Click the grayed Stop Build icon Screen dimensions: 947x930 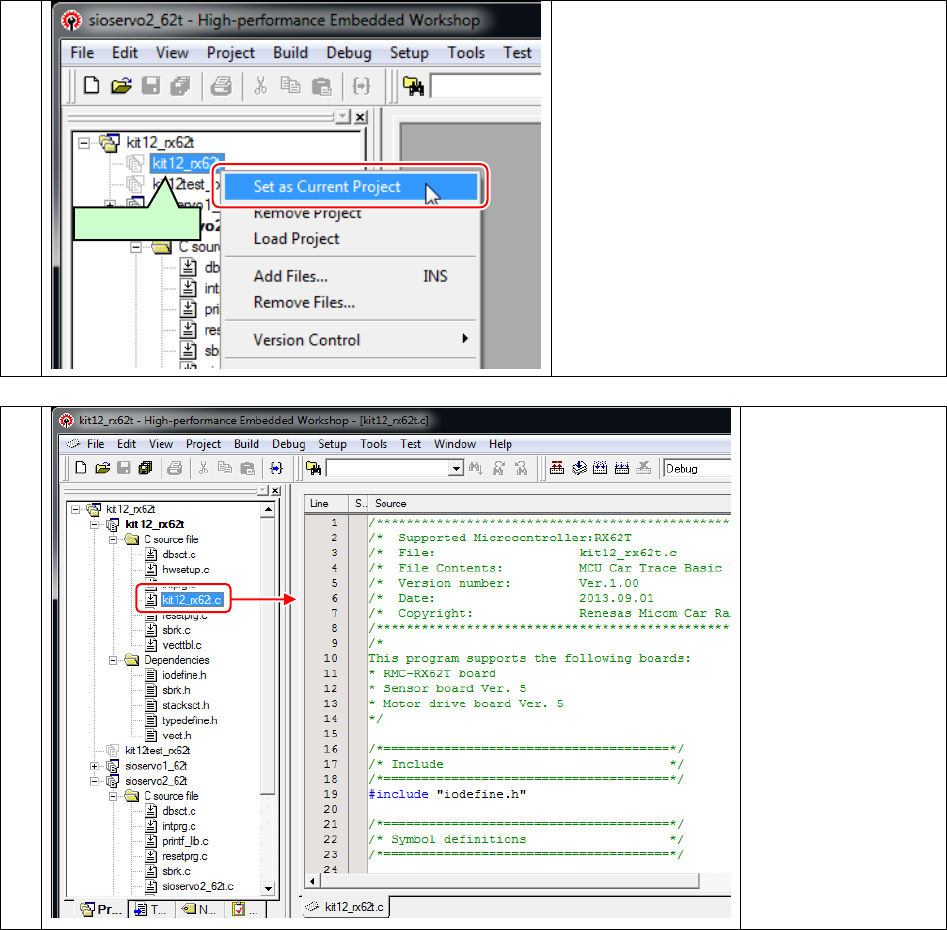coord(644,468)
